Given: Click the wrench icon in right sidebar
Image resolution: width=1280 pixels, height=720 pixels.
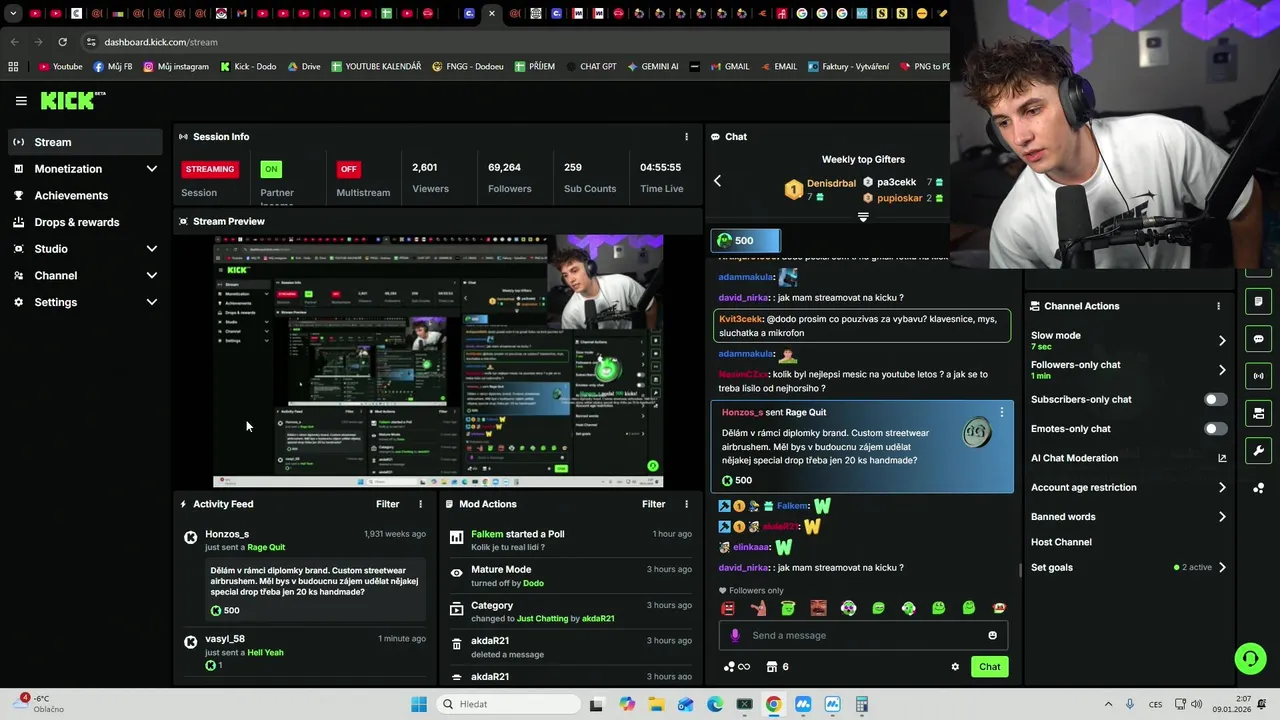Looking at the screenshot, I should point(1258,450).
